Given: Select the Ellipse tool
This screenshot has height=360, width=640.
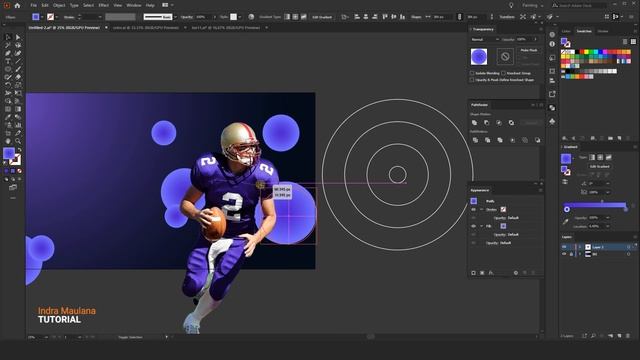Looking at the screenshot, I should point(8,69).
